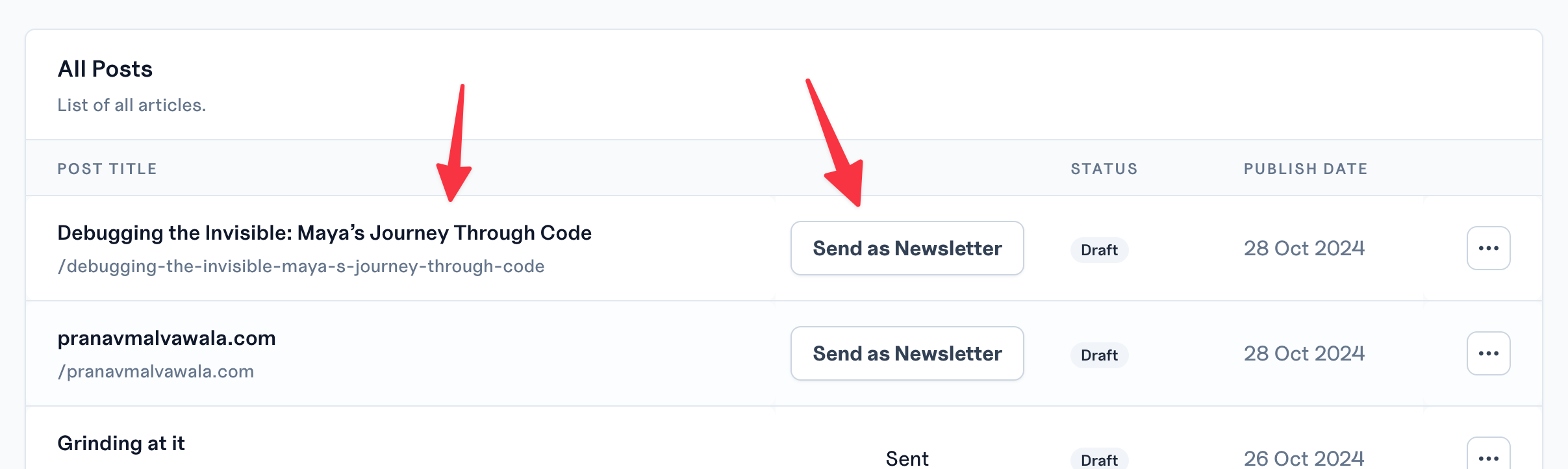Click the /pranavmalvawala.com slug text
1568x469 pixels.
click(x=156, y=372)
